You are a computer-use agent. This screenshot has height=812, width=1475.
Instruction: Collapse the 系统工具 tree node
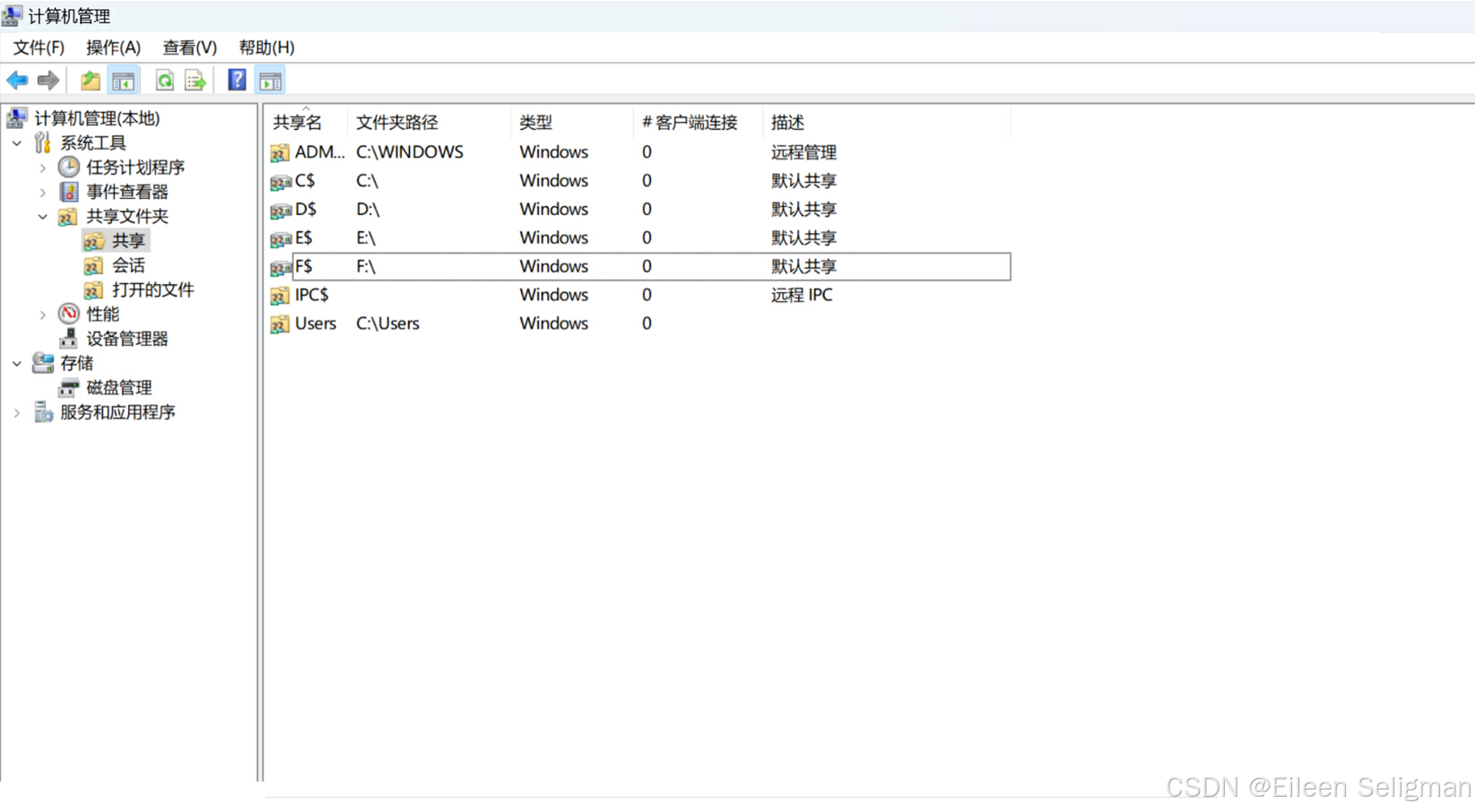[17, 143]
